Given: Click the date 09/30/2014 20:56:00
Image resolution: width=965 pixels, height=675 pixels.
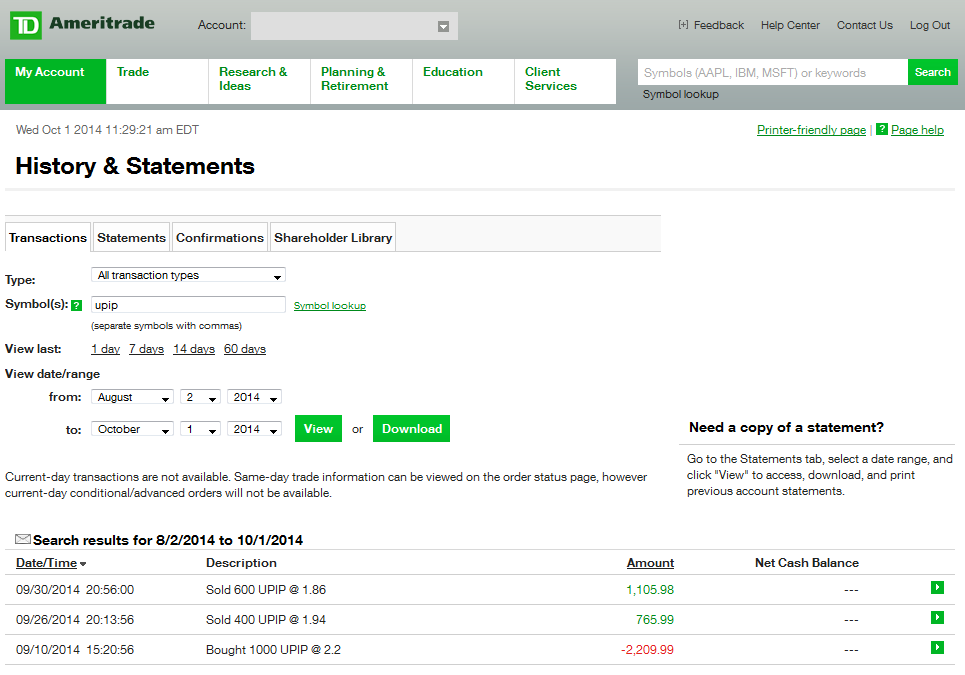Looking at the screenshot, I should (75, 589).
